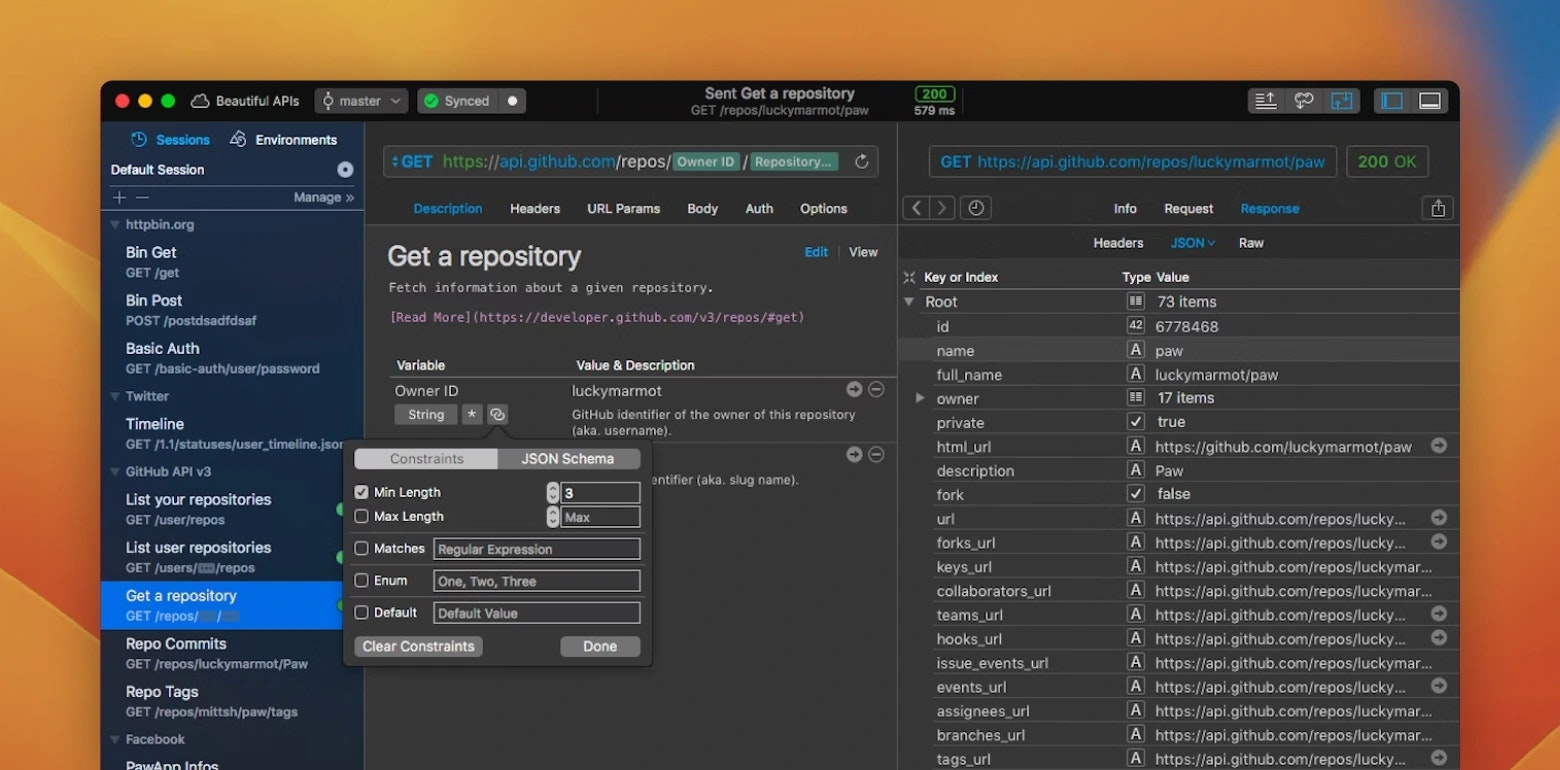Switch description to View mode
Viewport: 1560px width, 770px height.
(863, 252)
